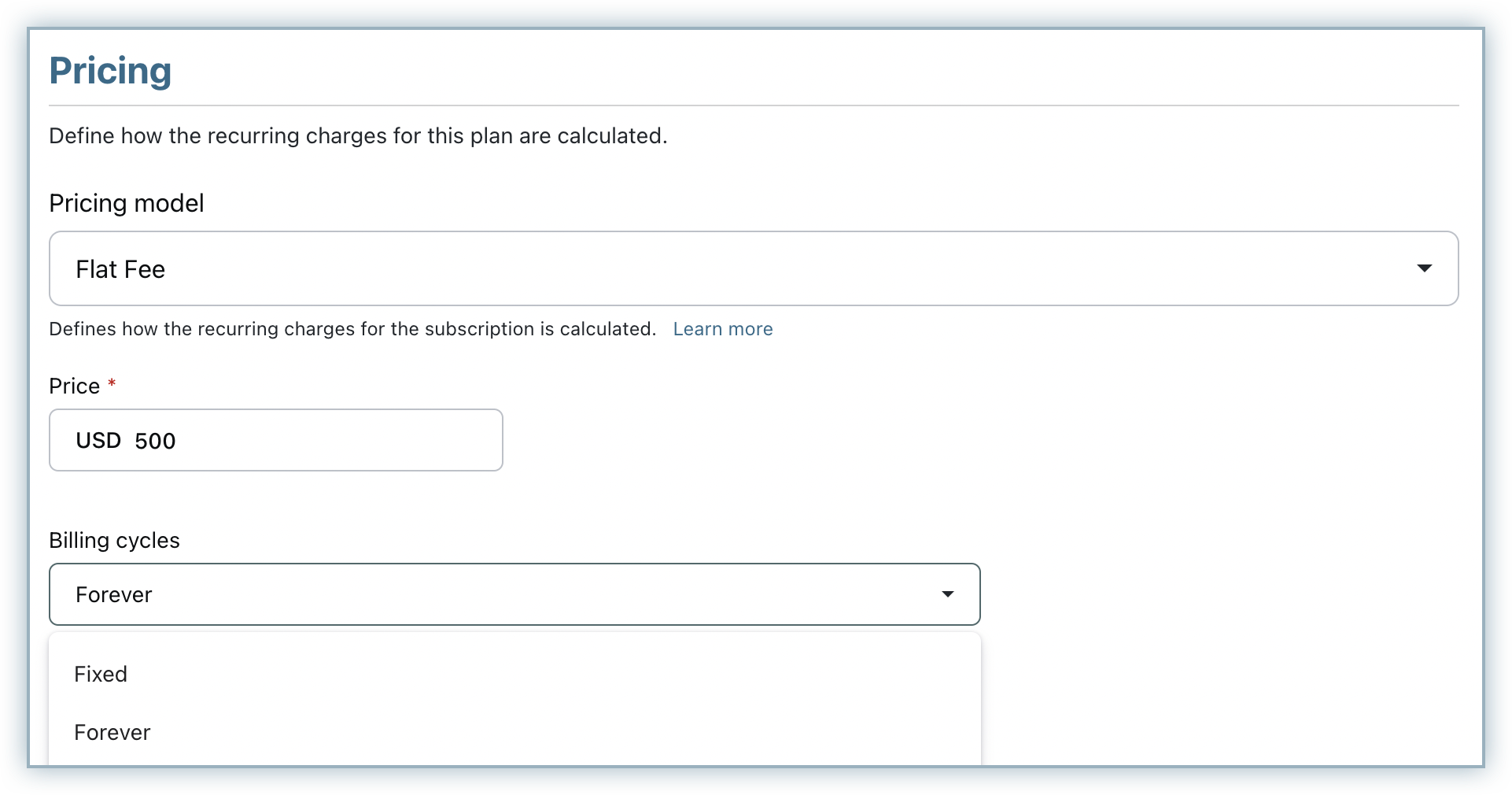This screenshot has width=1512, height=795.
Task: Click the subscription helper text under Pricing model
Action: pos(352,329)
